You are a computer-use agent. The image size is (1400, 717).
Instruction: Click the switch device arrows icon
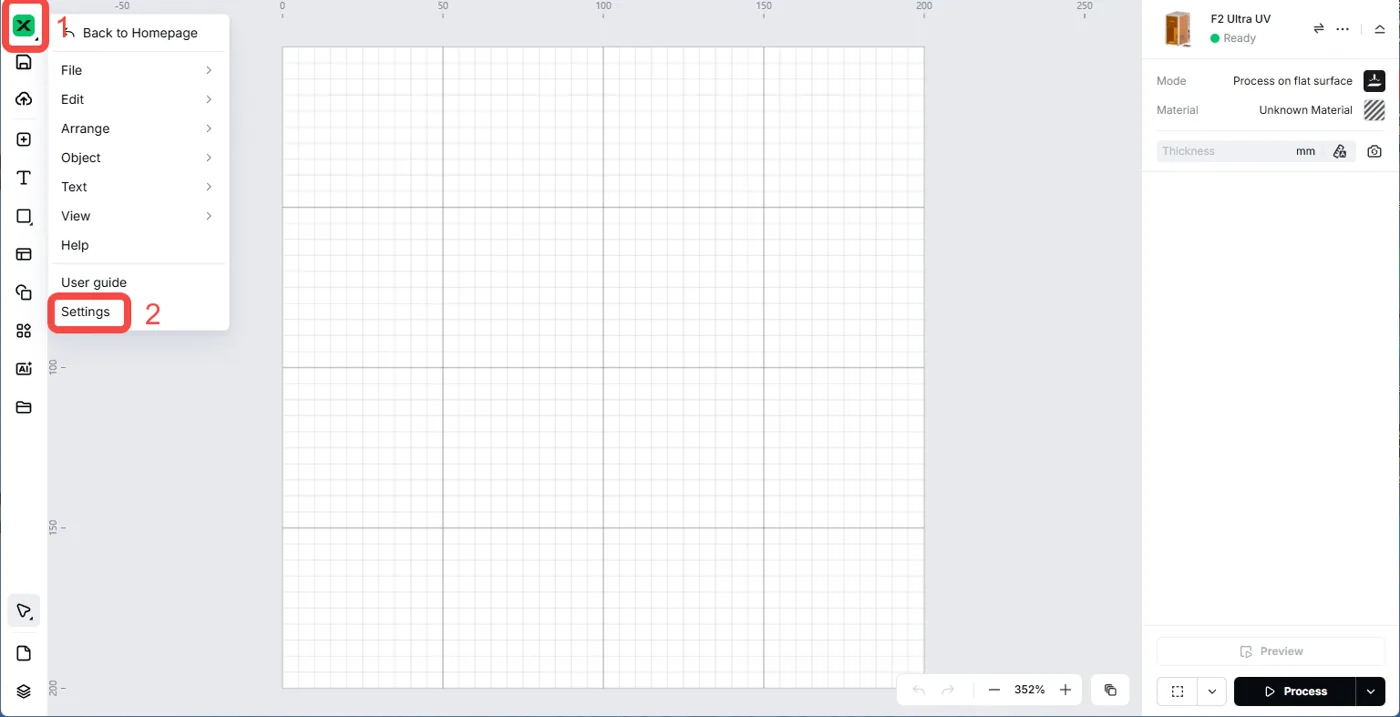pos(1319,28)
